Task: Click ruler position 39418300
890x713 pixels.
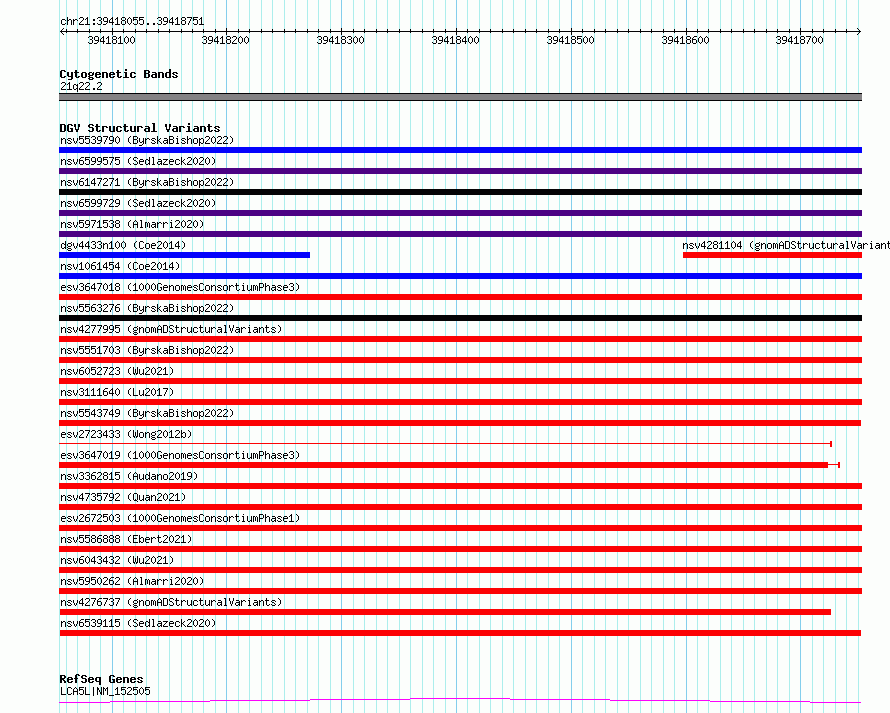Action: (x=340, y=40)
